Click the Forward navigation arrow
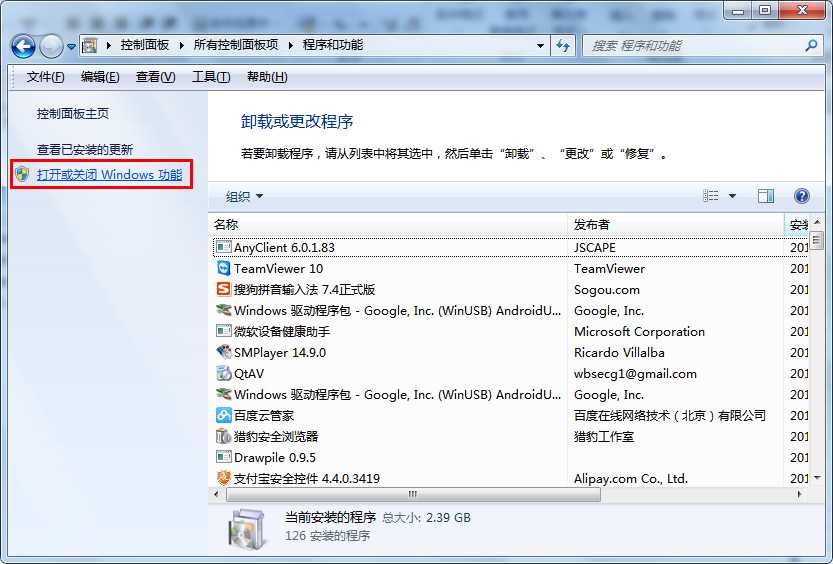Image resolution: width=833 pixels, height=564 pixels. click(52, 47)
